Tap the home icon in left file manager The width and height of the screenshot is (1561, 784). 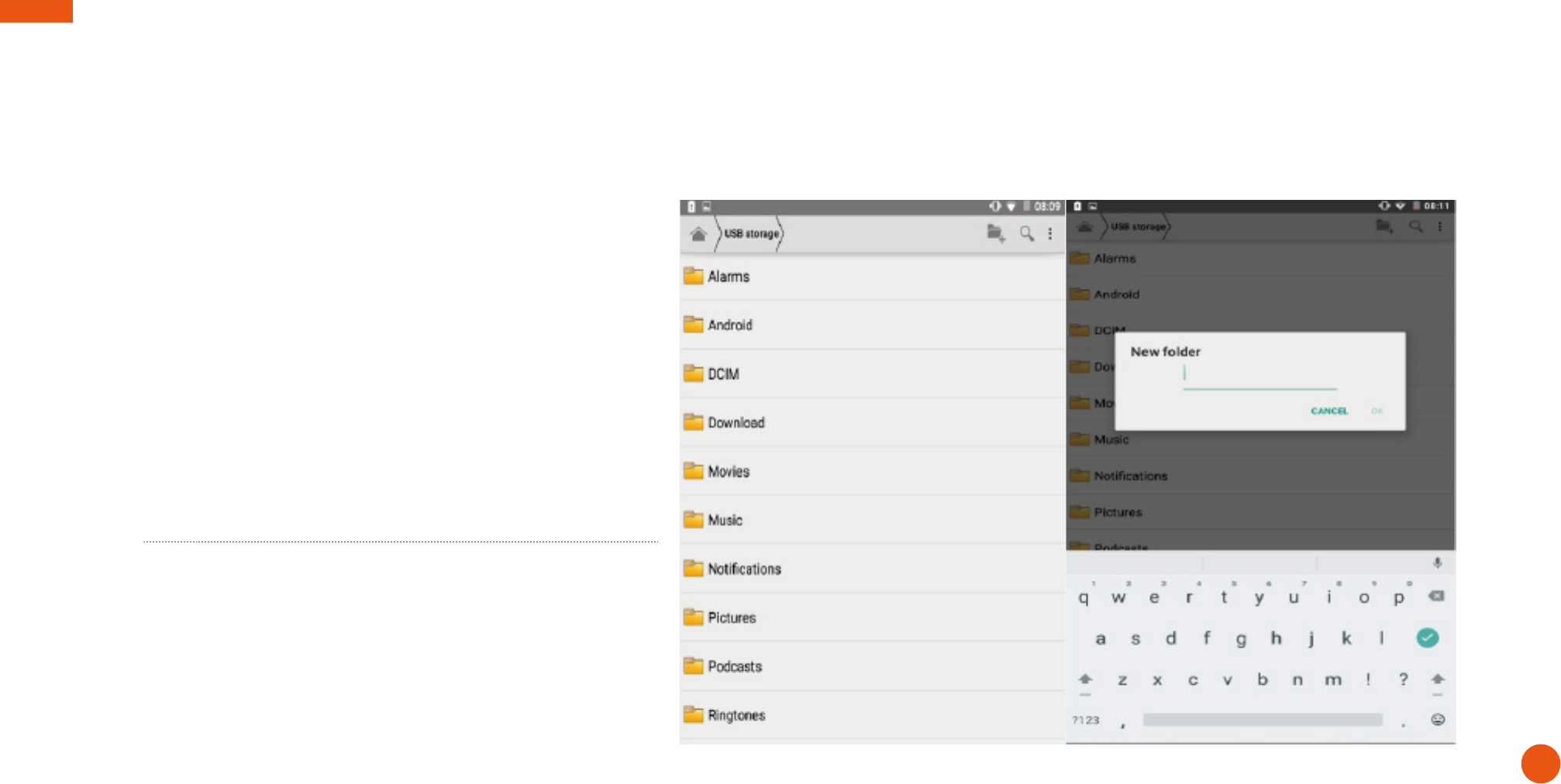coord(698,234)
